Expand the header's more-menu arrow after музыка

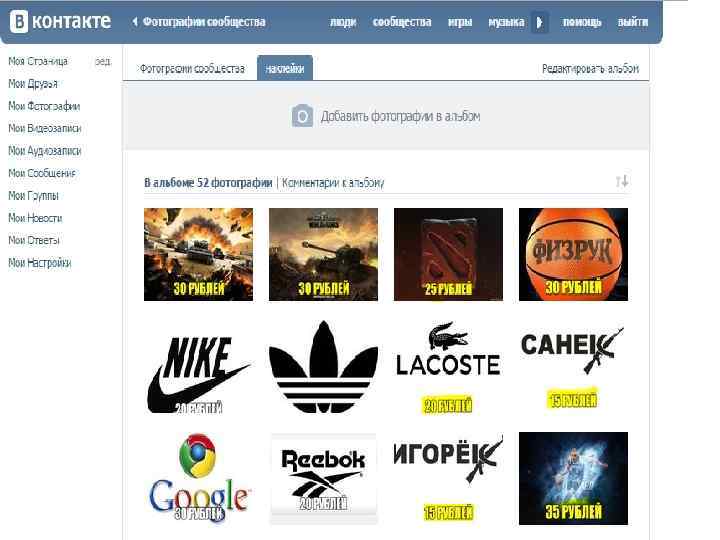coord(540,22)
